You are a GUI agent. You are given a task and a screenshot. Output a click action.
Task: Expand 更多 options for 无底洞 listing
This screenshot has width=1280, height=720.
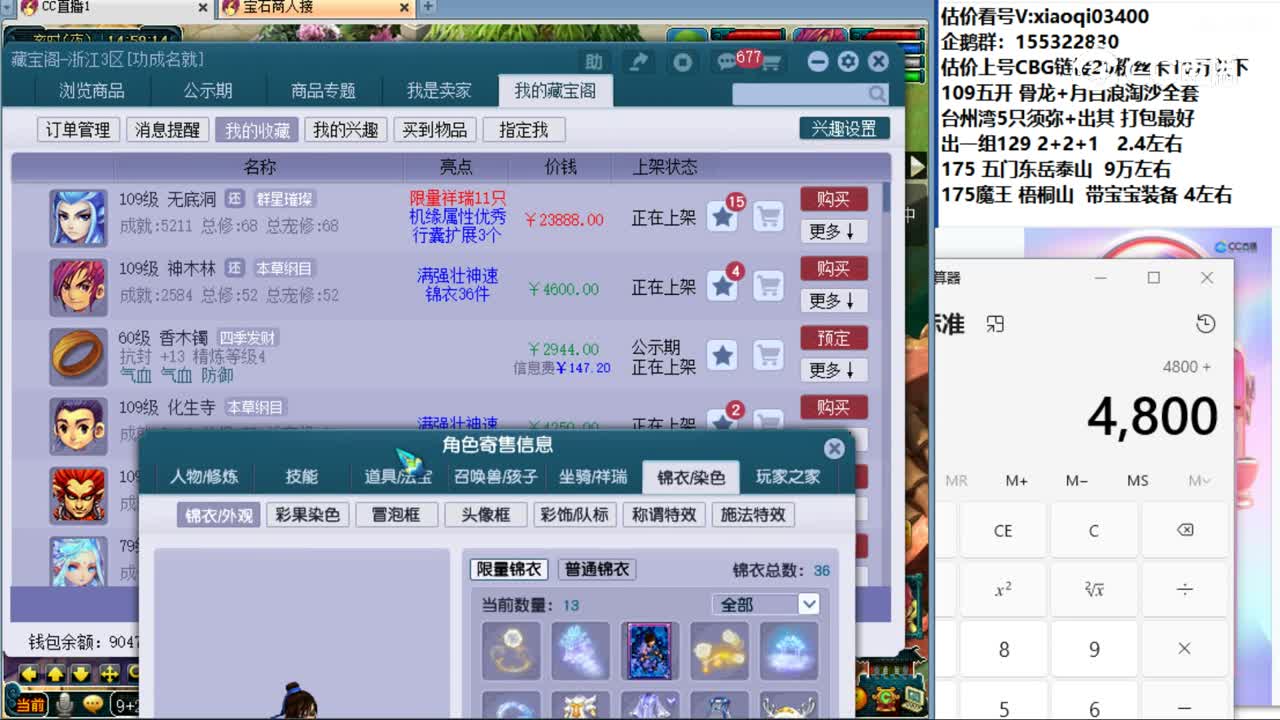833,231
